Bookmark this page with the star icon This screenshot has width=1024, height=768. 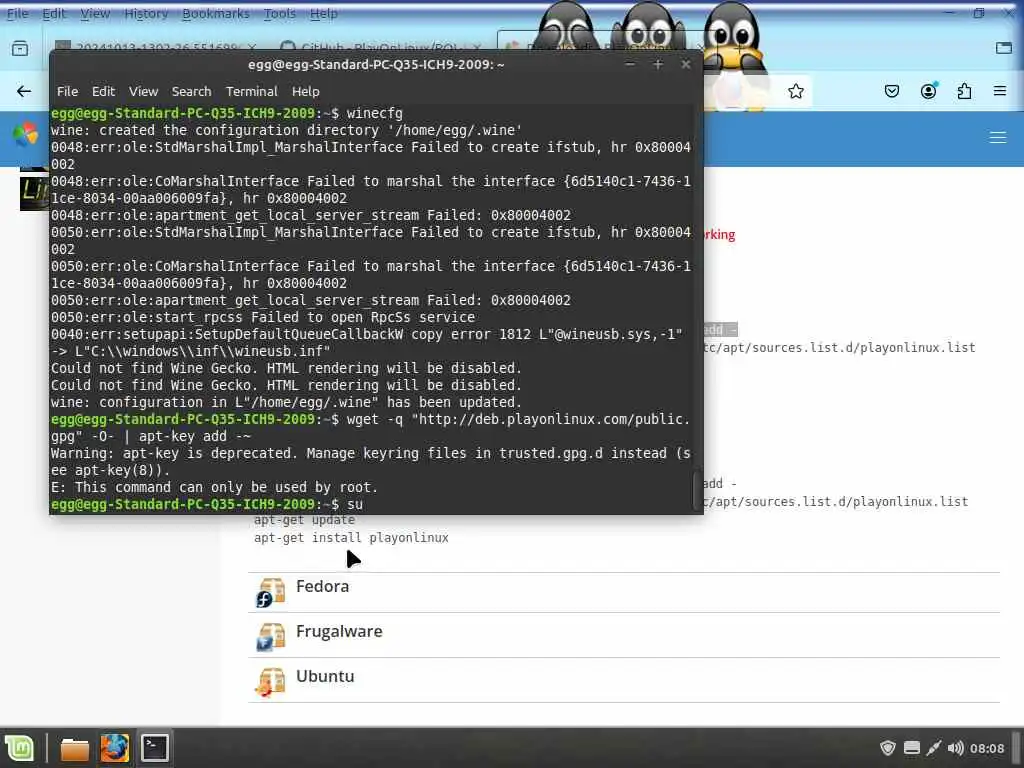tap(795, 91)
